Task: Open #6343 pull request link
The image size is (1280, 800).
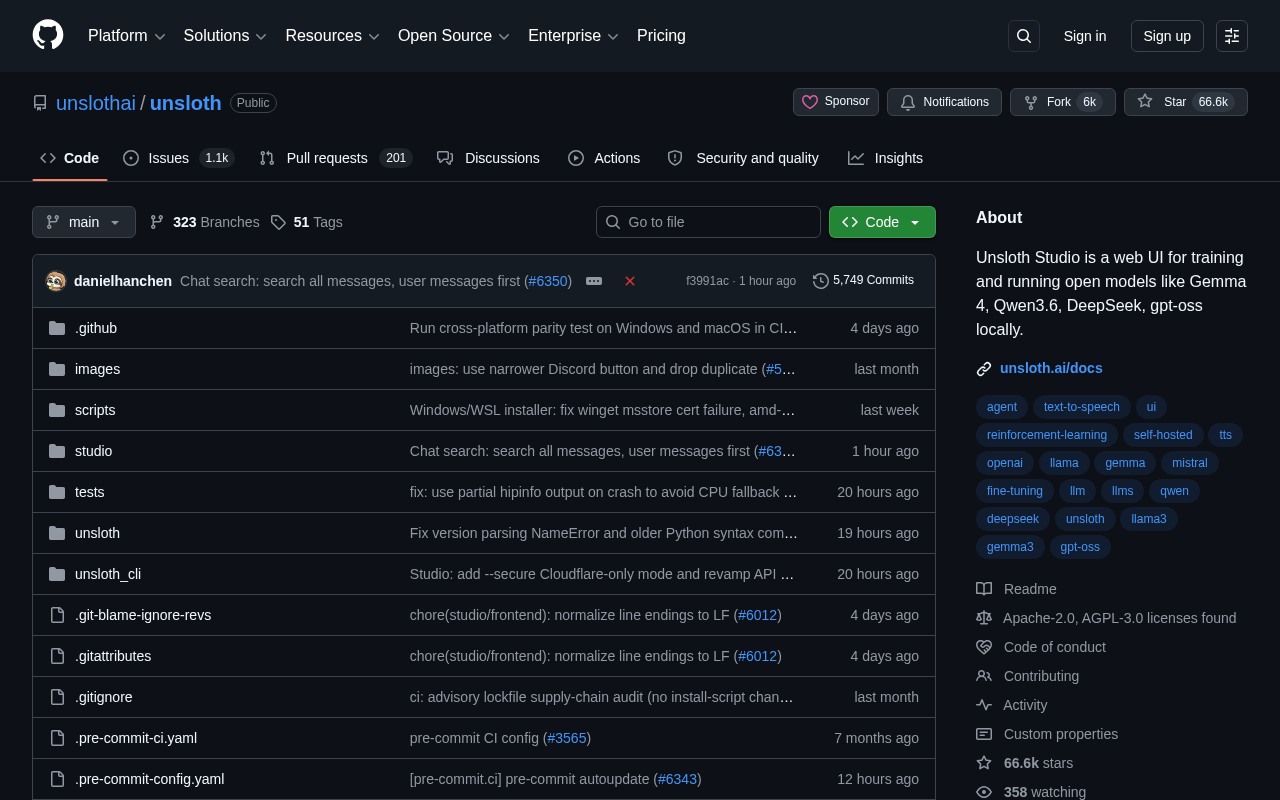Action: tap(678, 779)
